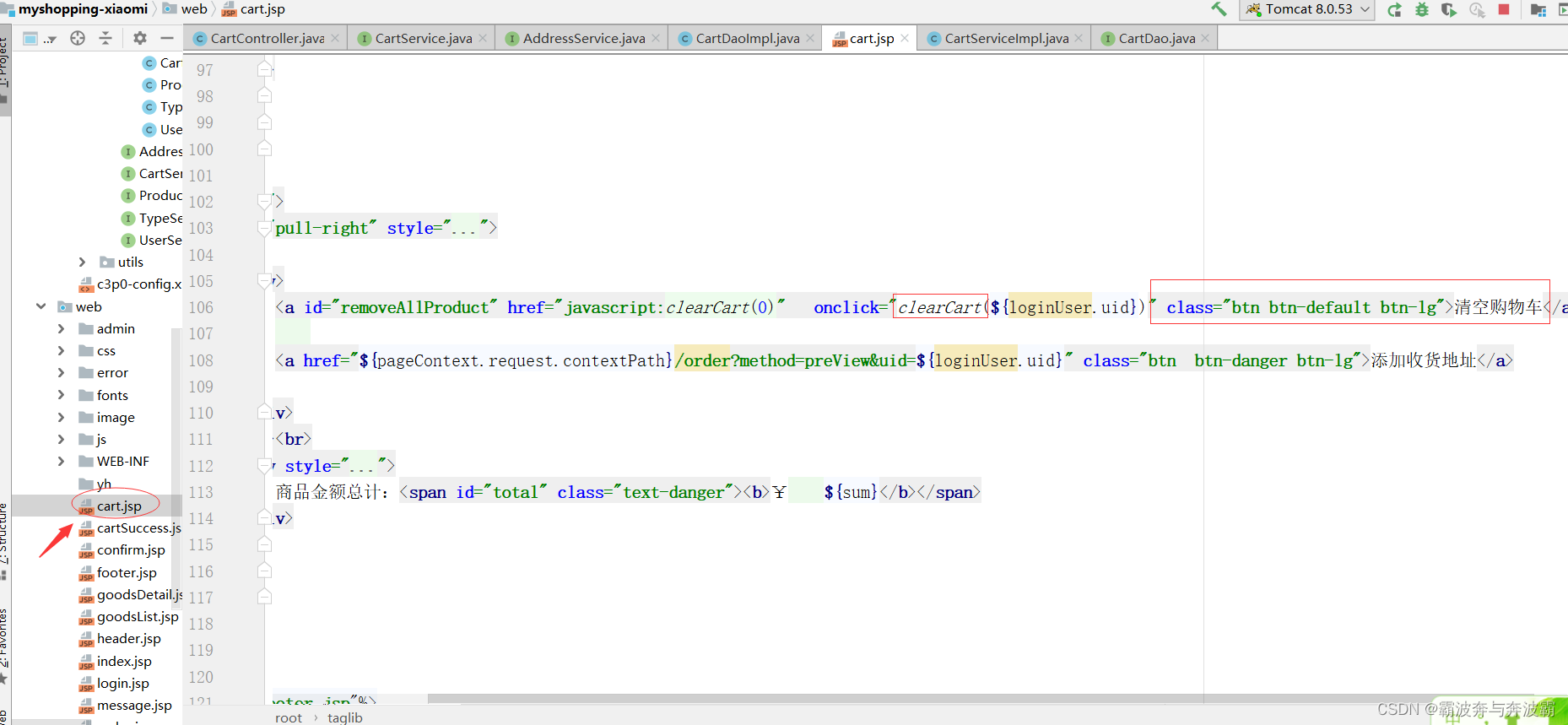Click the Project tree vertical scrollbar

click(177, 468)
